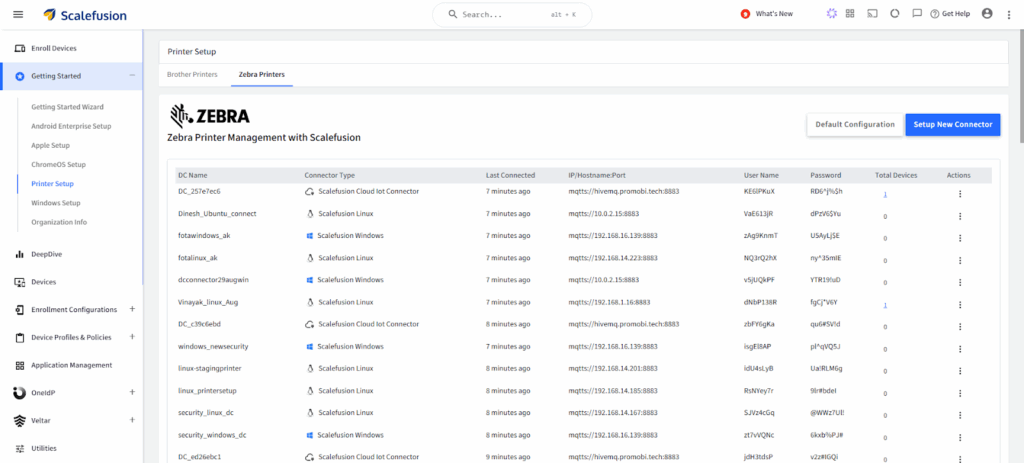The width and height of the screenshot is (1024, 463).
Task: Select the Zebra Printers tab
Action: [260, 75]
